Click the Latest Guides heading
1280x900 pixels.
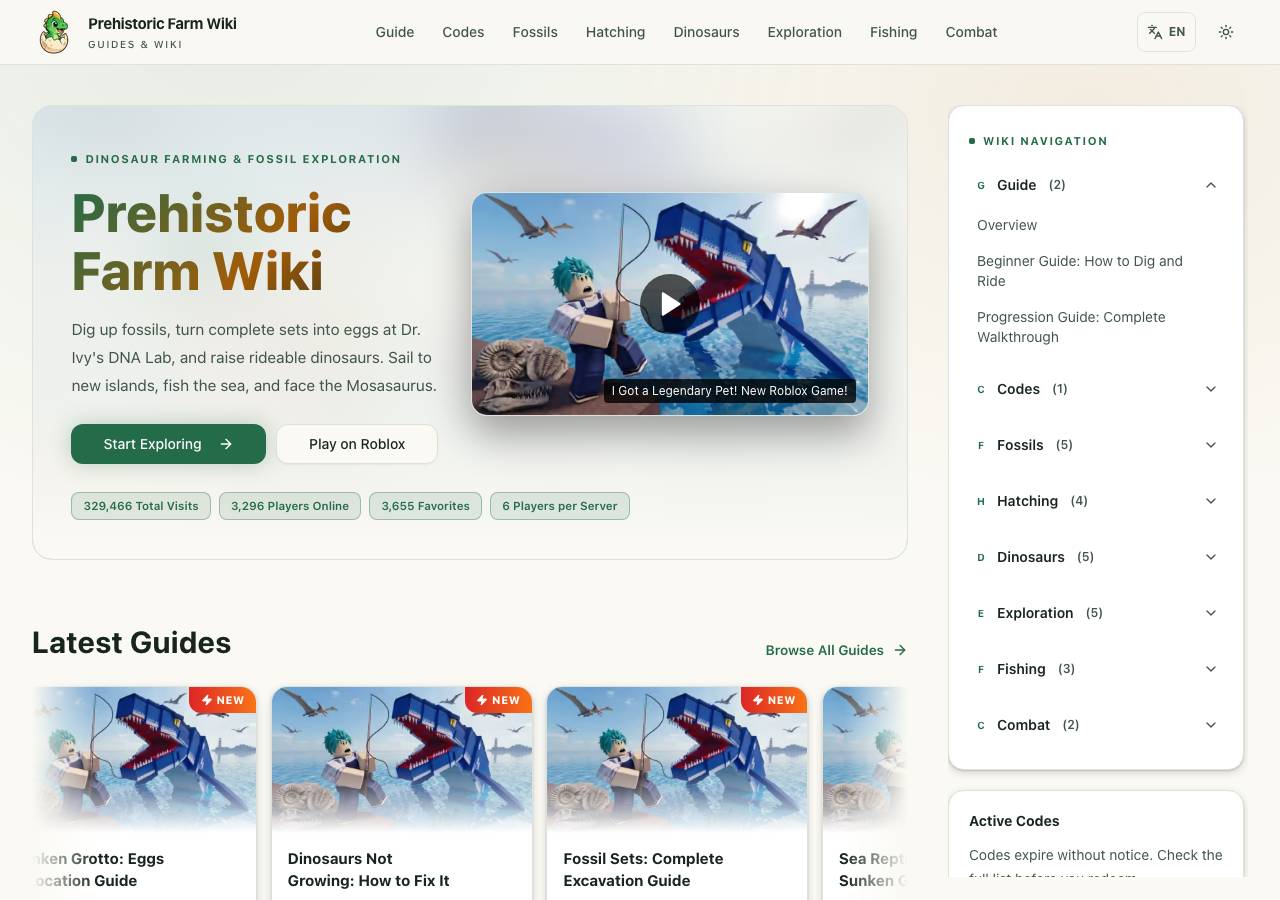click(131, 643)
